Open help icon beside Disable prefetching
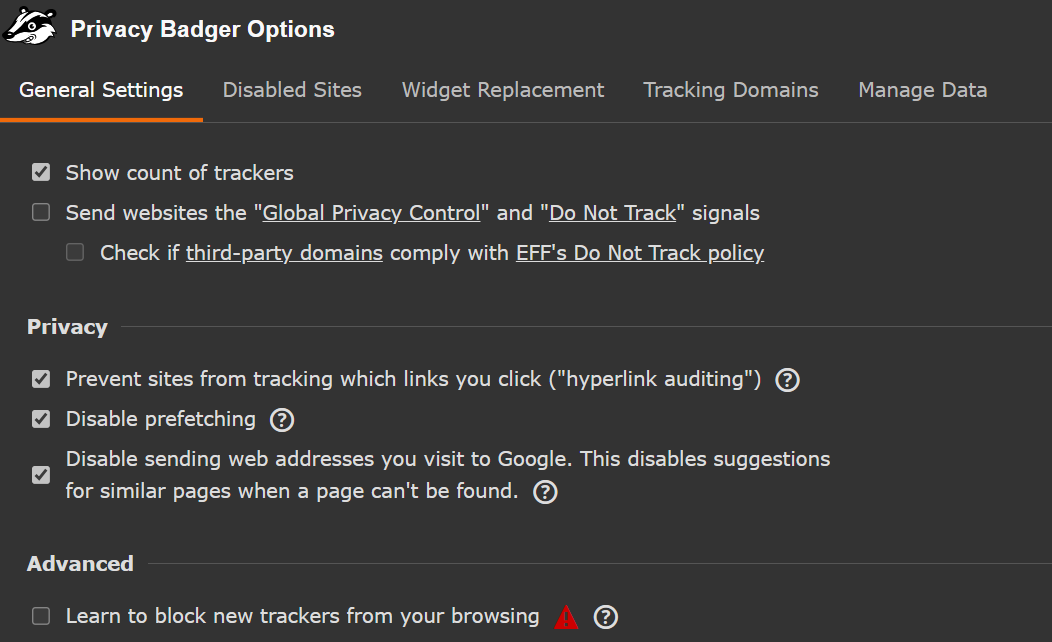The height and width of the screenshot is (642, 1052). click(282, 420)
